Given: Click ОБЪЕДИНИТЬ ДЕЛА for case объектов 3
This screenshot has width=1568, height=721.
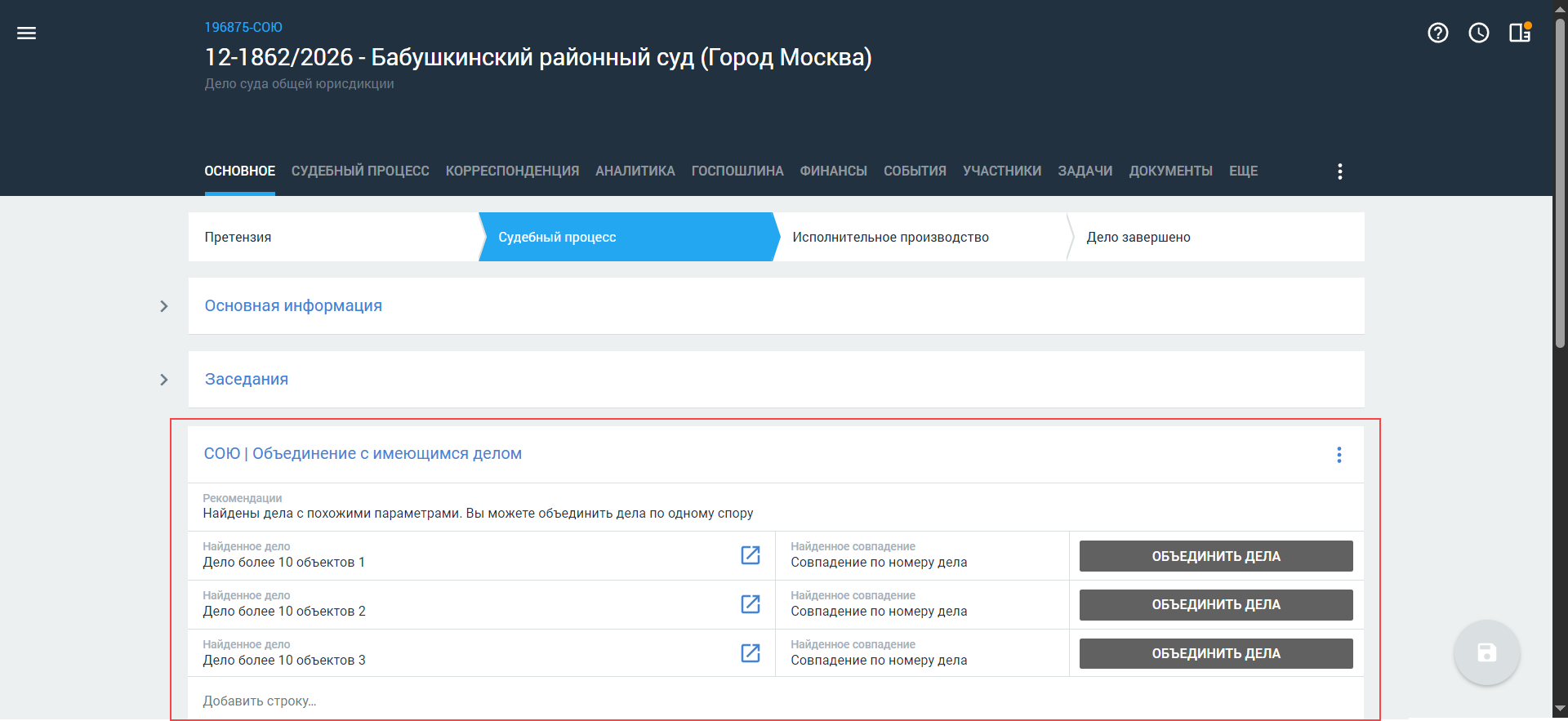Looking at the screenshot, I should coord(1216,653).
